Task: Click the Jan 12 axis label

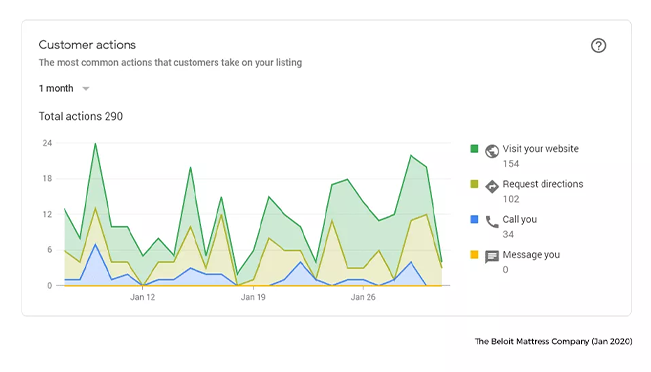Action: [142, 297]
